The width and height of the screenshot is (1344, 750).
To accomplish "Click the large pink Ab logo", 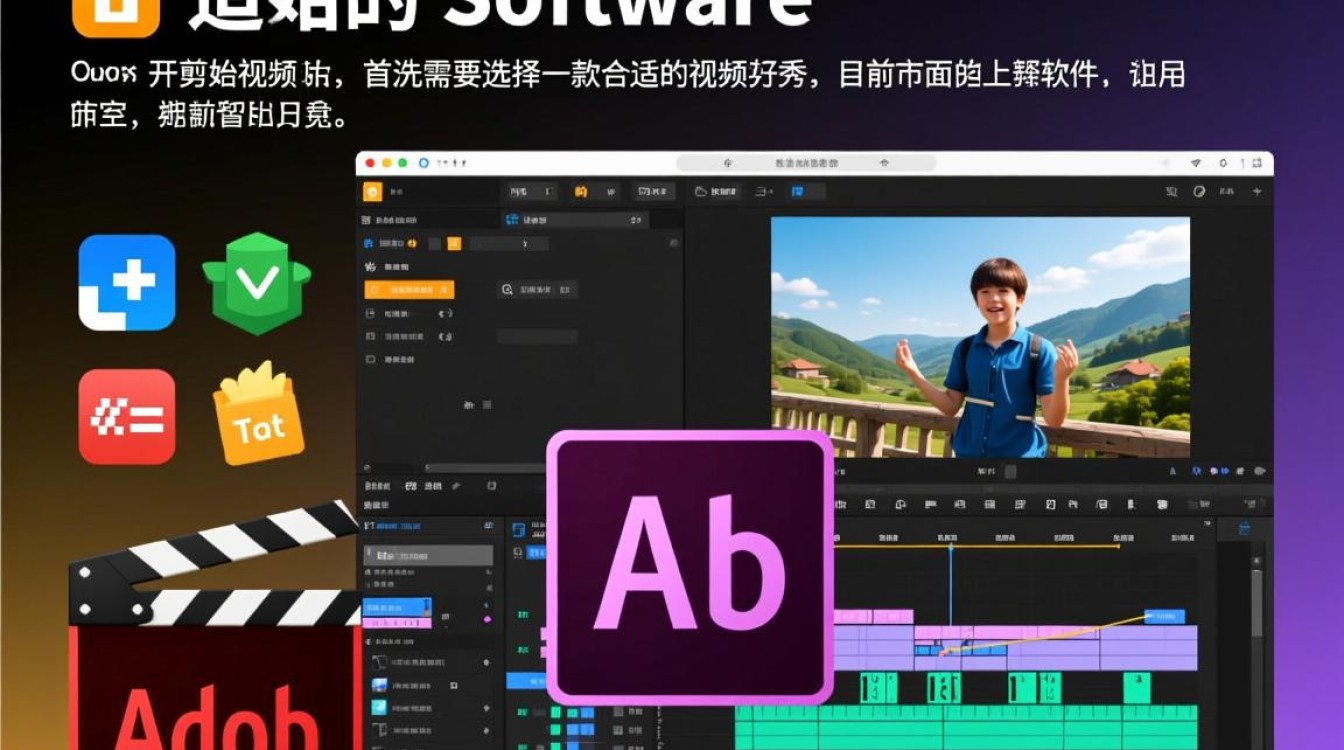I will [690, 567].
